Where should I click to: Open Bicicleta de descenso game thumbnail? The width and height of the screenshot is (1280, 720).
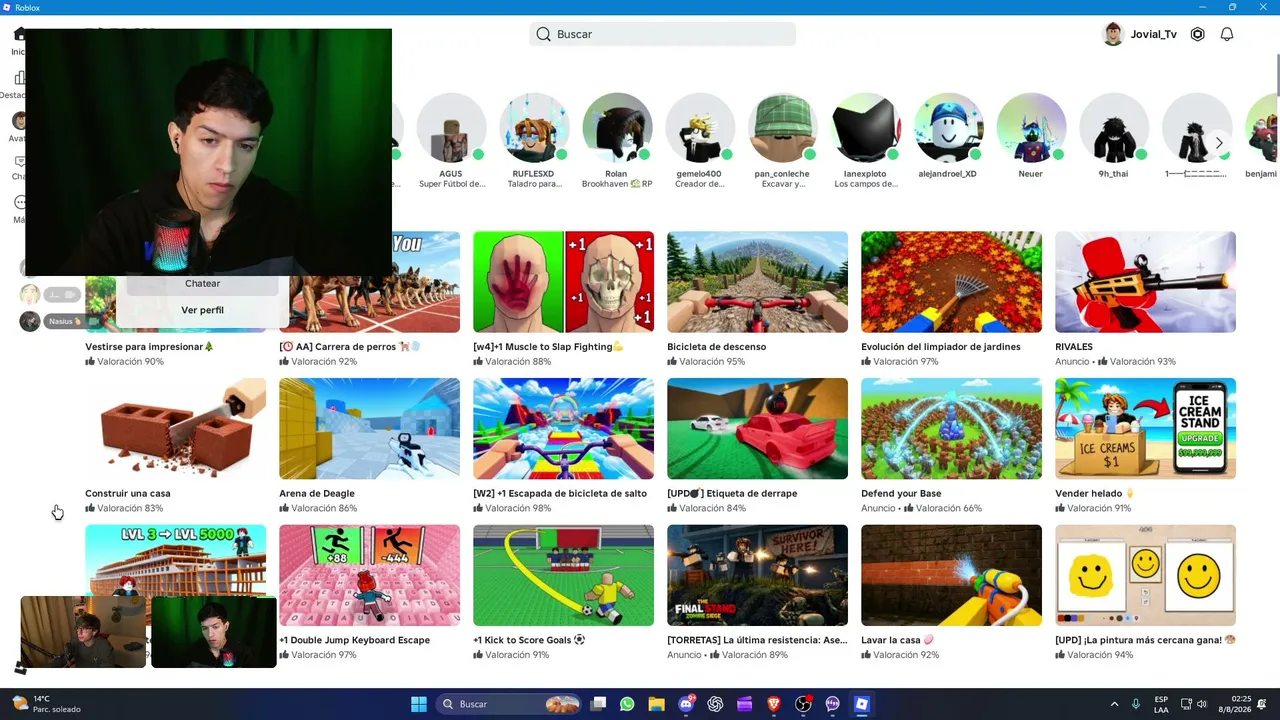[x=758, y=282]
